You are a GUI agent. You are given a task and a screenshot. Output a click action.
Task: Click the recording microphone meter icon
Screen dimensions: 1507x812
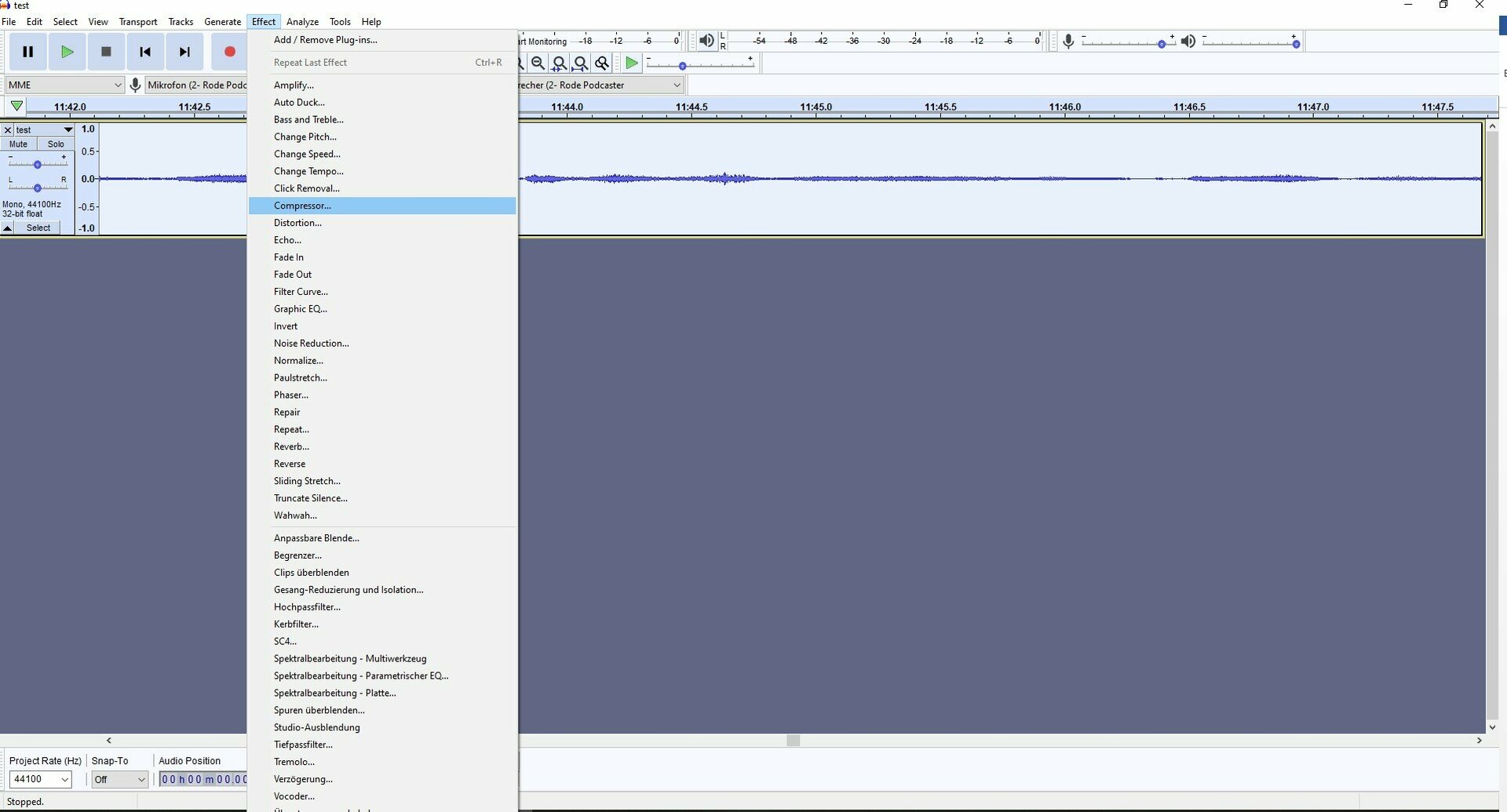(x=1068, y=41)
